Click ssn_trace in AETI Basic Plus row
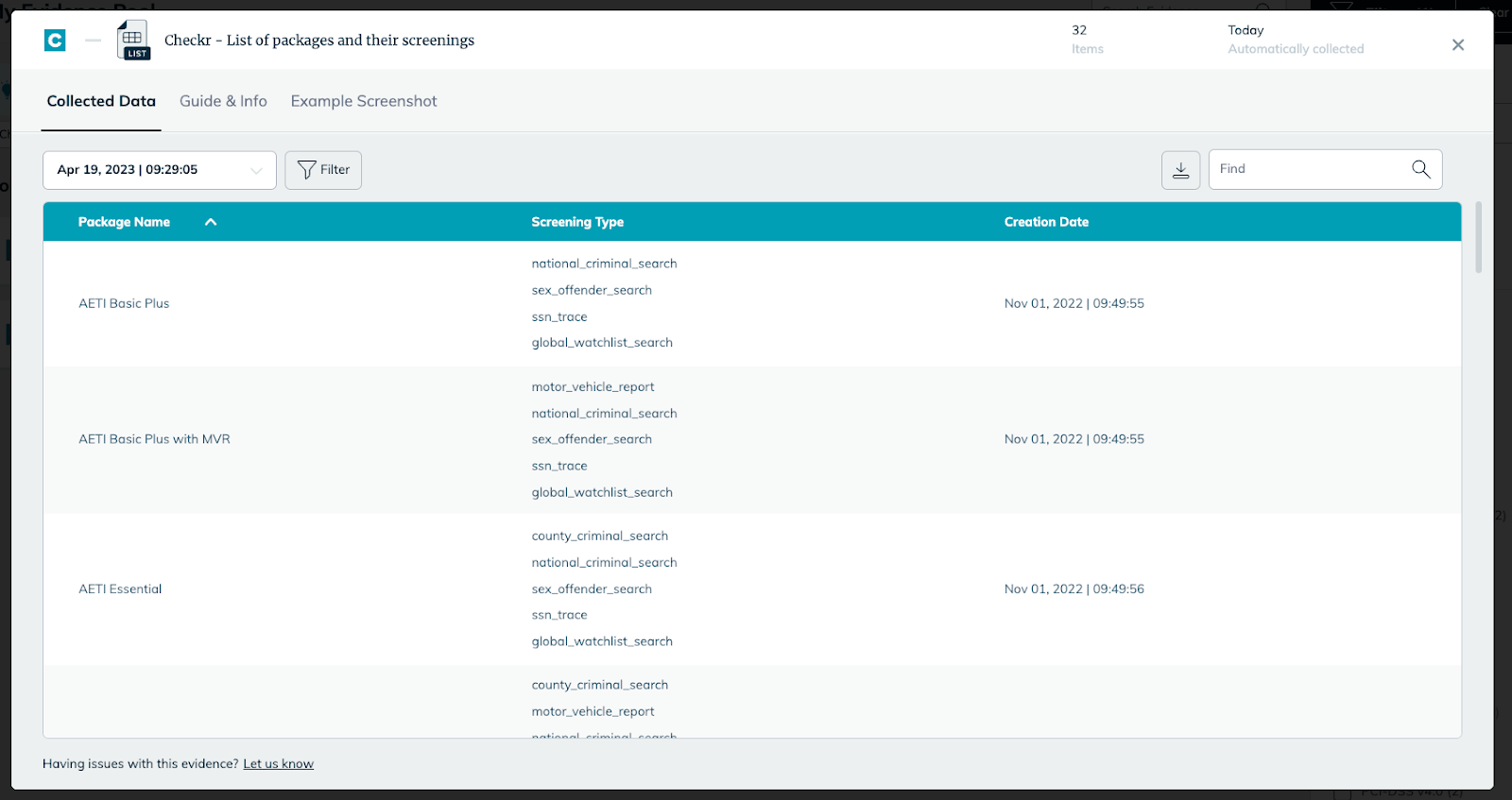This screenshot has height=800, width=1512. tap(559, 316)
